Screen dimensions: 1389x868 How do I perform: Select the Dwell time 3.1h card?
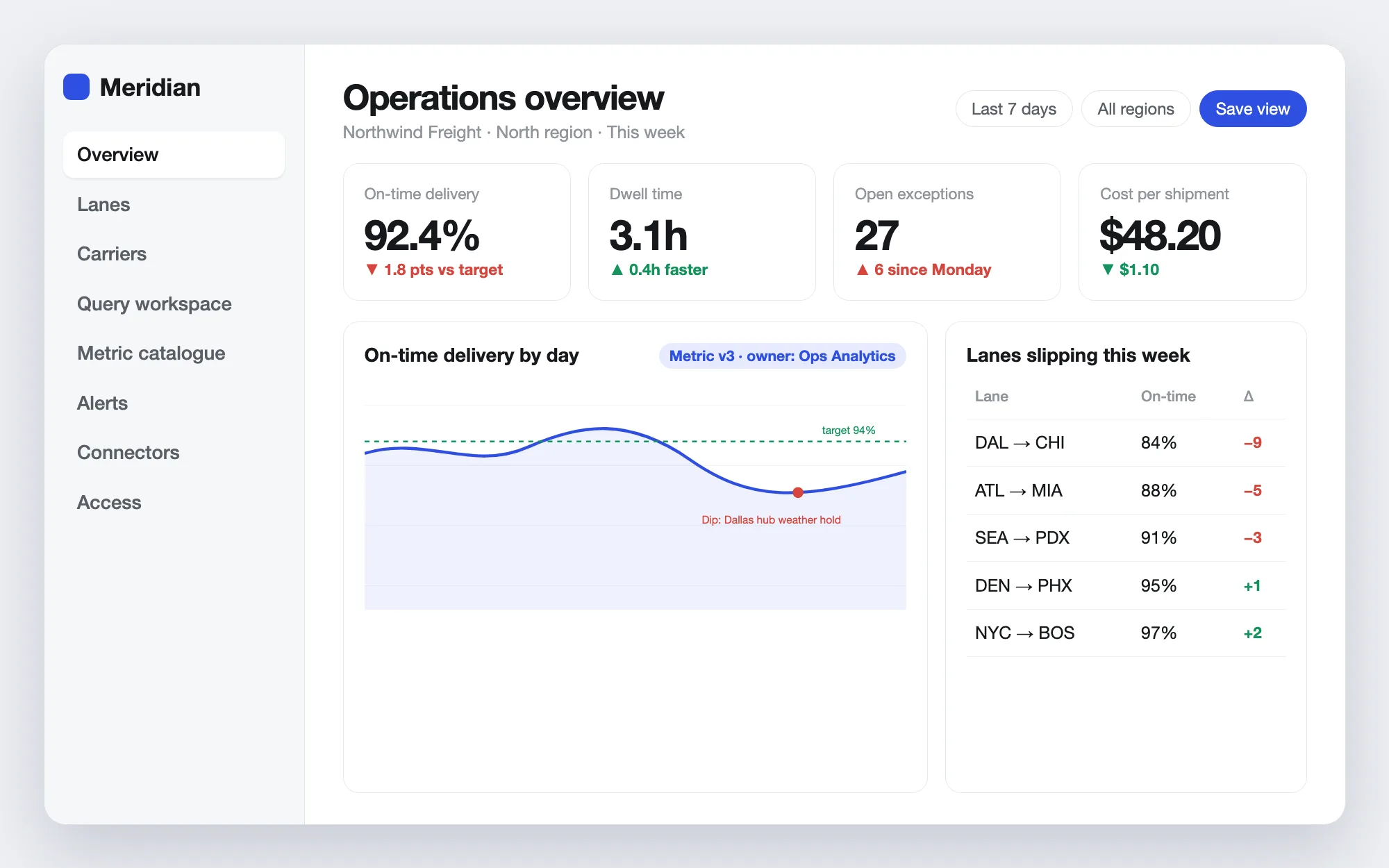pyautogui.click(x=701, y=232)
